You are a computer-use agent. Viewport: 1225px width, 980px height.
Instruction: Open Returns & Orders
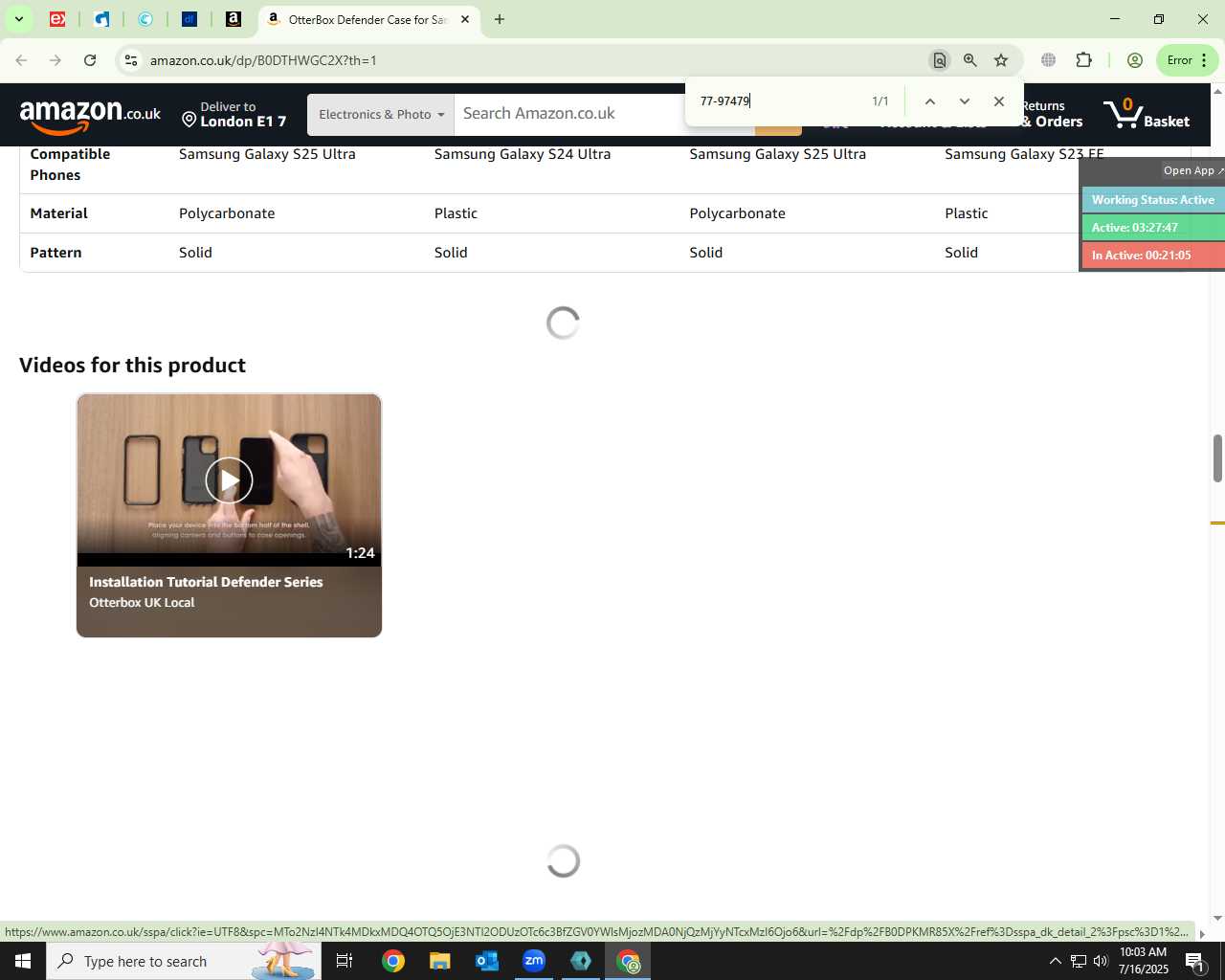click(1052, 114)
